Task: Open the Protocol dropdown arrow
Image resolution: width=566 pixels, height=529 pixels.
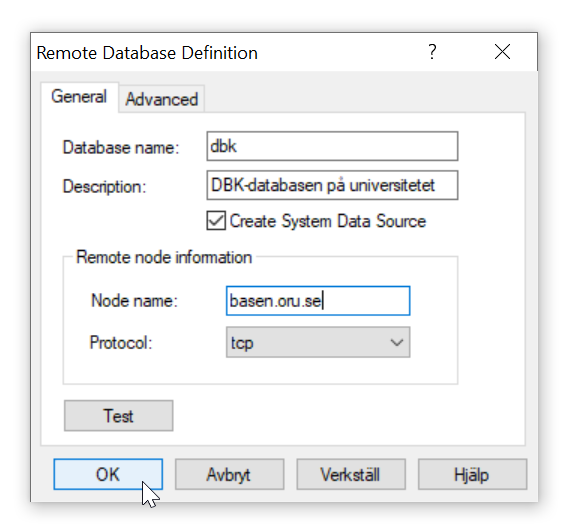Action: click(x=397, y=342)
